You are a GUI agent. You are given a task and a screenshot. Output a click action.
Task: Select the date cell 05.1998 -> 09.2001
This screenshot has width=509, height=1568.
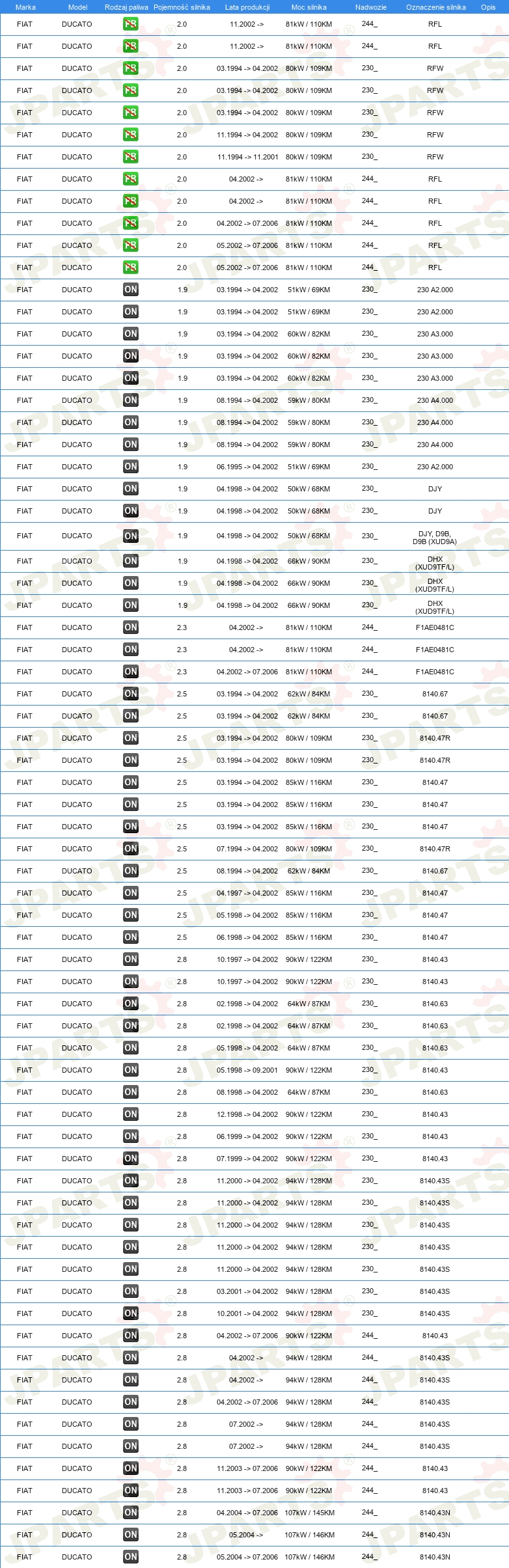[x=247, y=1070]
